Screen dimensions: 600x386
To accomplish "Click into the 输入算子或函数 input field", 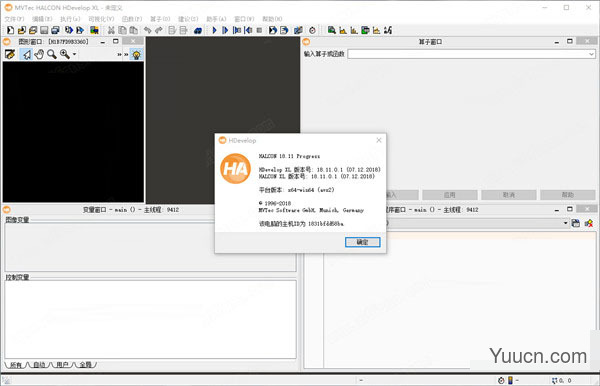I will 471,54.
